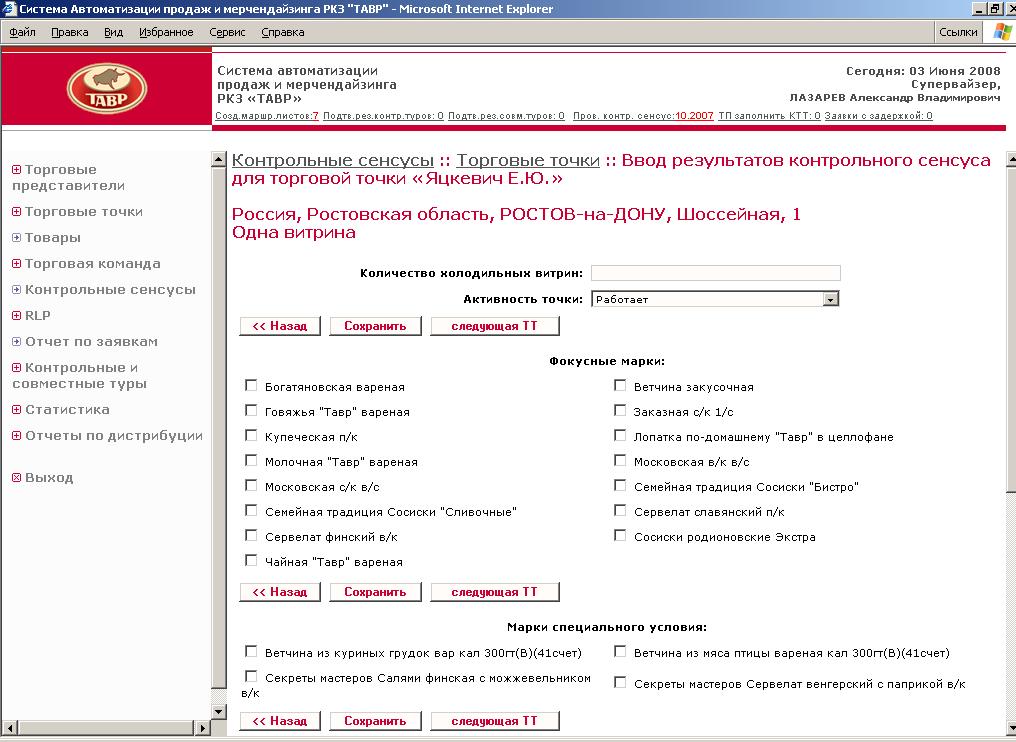
Task: Open the Торговые точки breadcrumb link
Action: pyautogui.click(x=528, y=160)
